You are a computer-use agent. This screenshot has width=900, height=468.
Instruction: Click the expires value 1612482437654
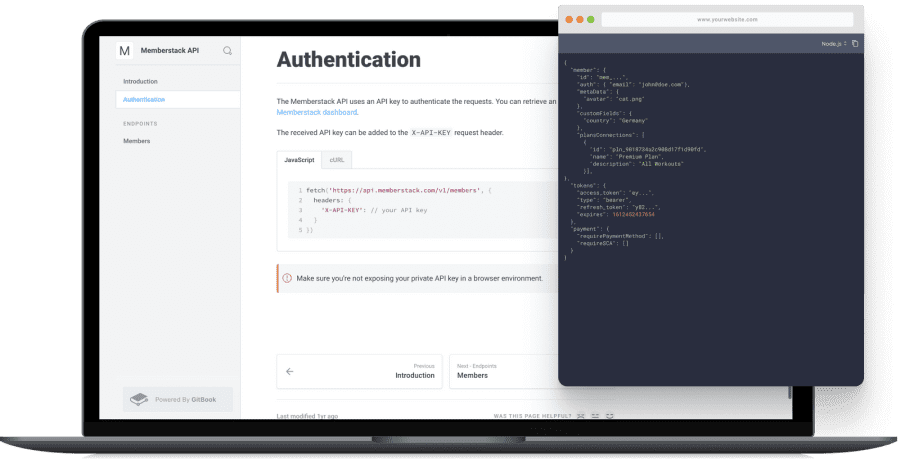[633, 215]
